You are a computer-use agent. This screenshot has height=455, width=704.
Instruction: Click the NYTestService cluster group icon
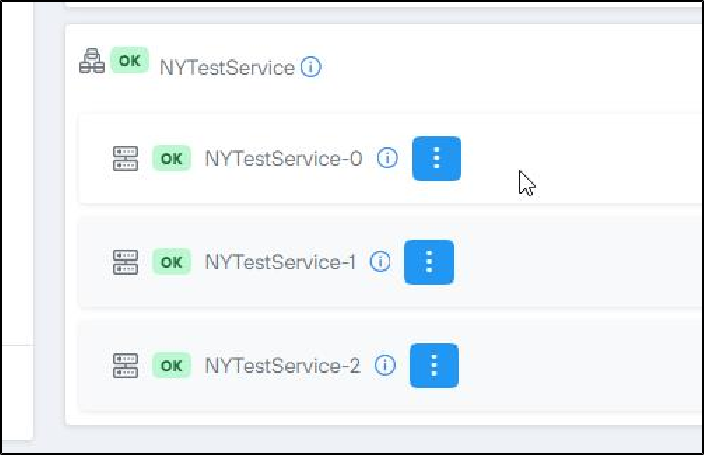point(92,63)
